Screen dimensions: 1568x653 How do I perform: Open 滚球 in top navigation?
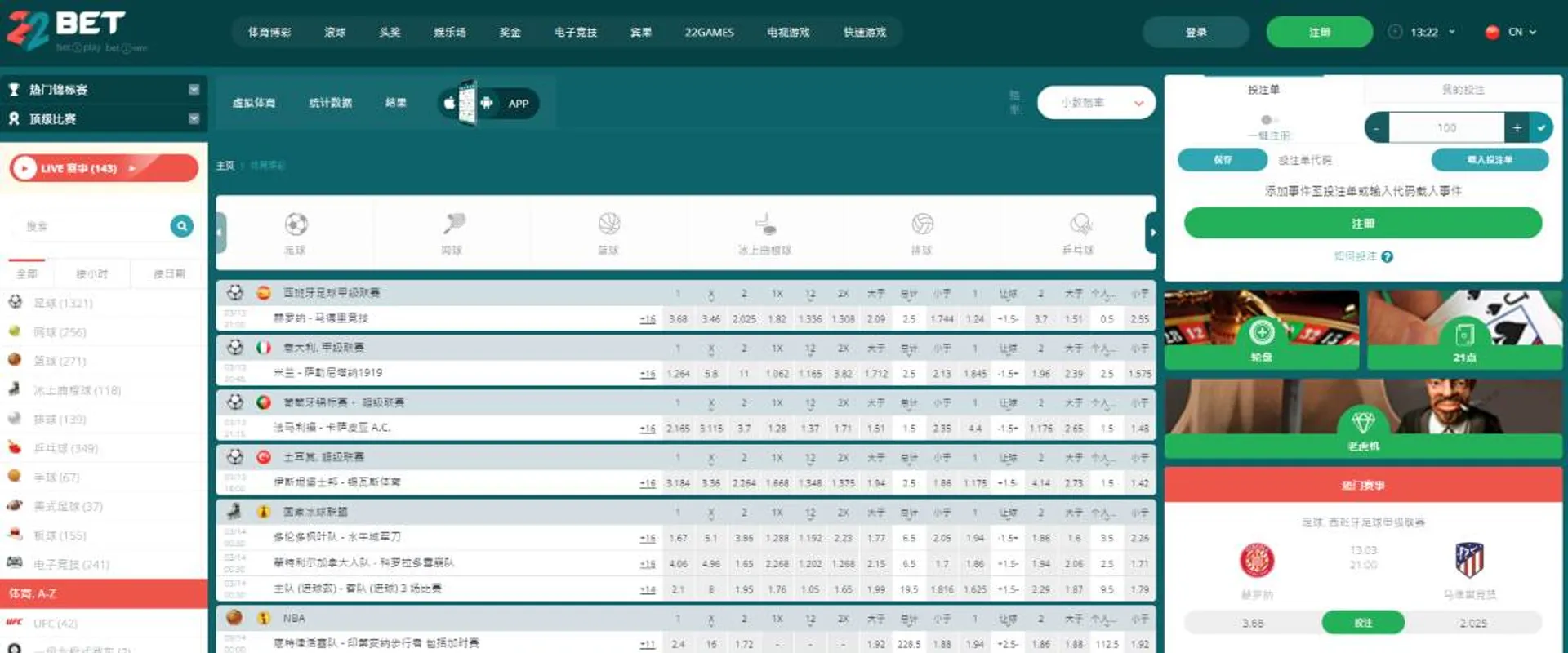[x=335, y=32]
